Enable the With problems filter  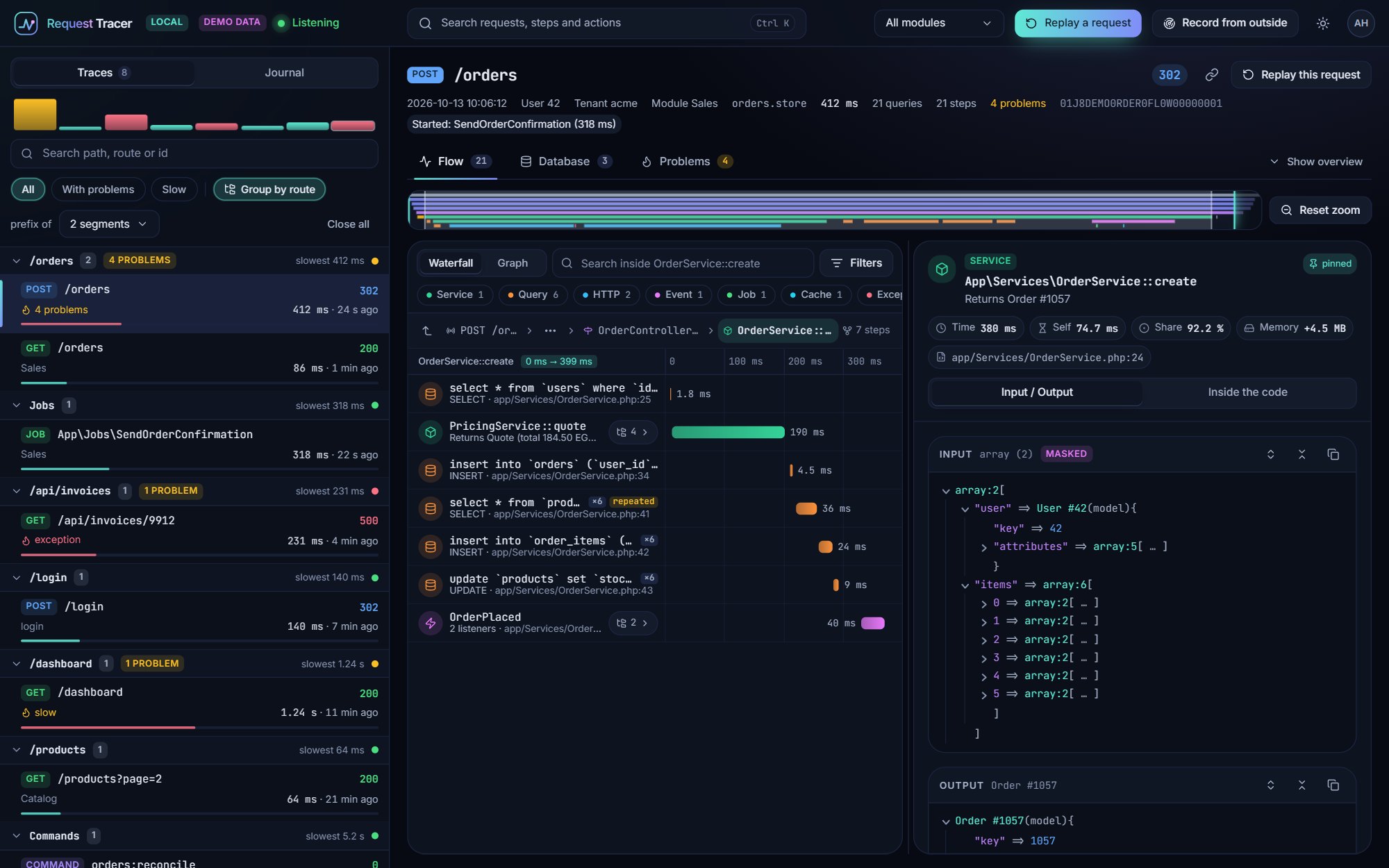point(98,190)
